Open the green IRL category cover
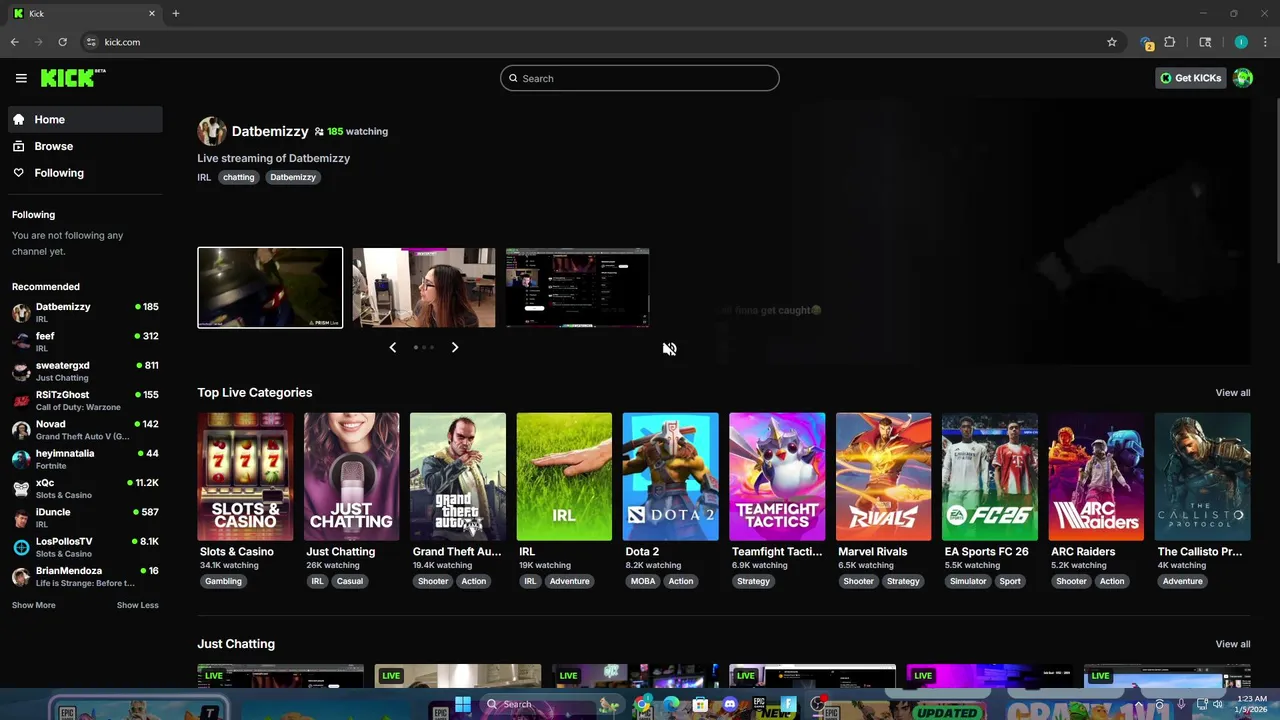The image size is (1280, 720). click(x=564, y=477)
